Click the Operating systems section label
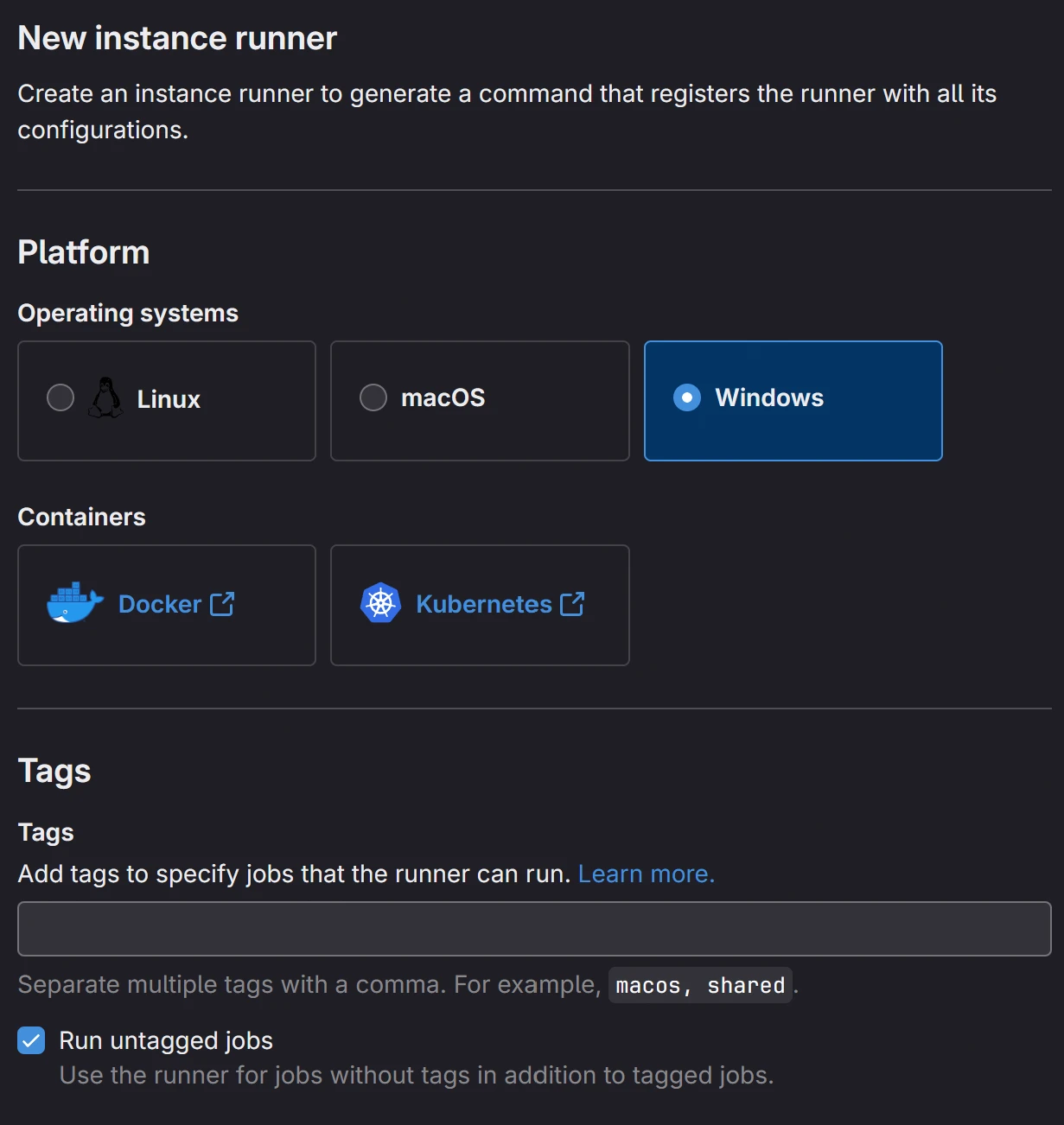 128,313
